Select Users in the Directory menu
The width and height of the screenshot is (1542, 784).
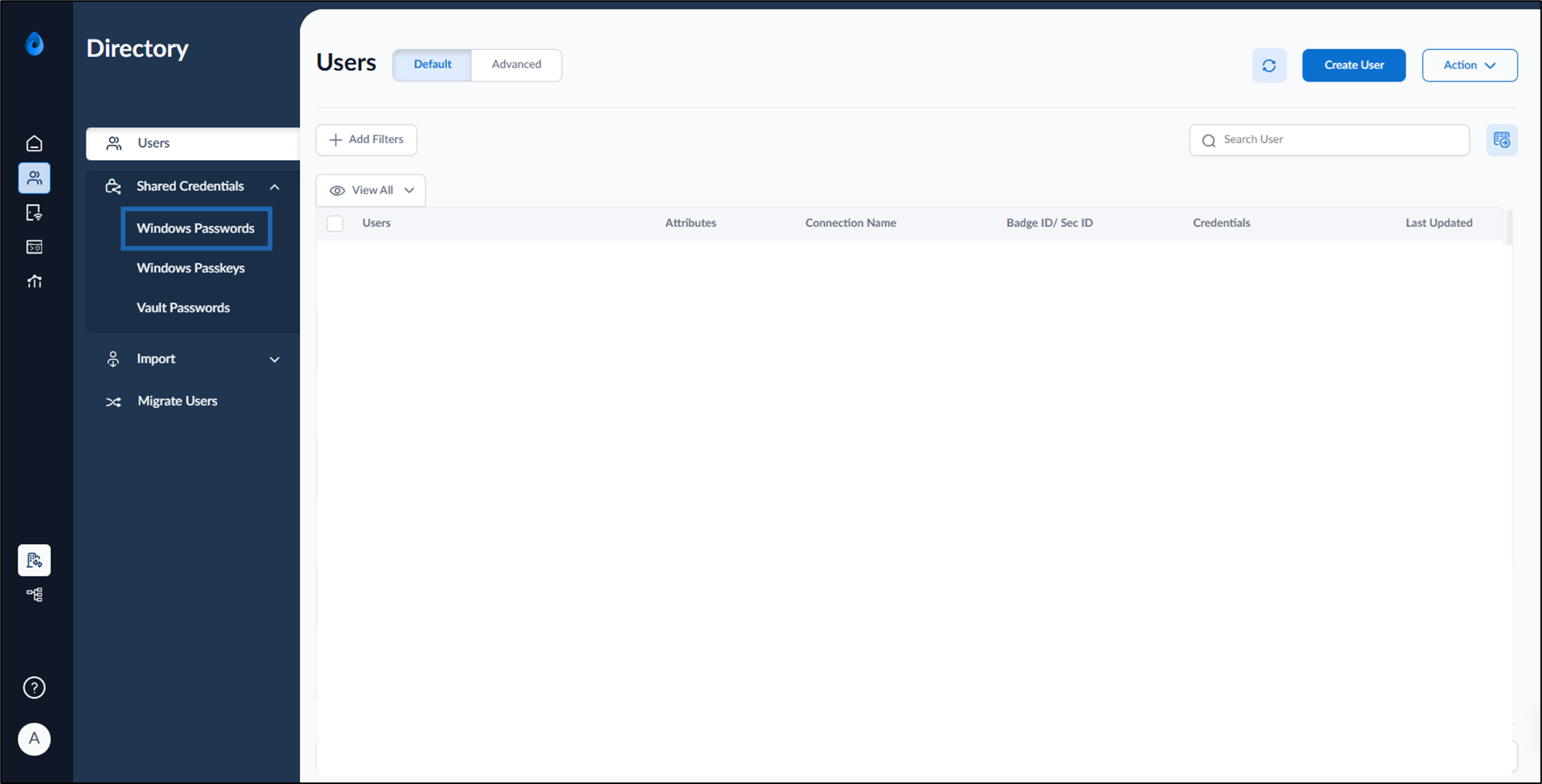click(193, 143)
